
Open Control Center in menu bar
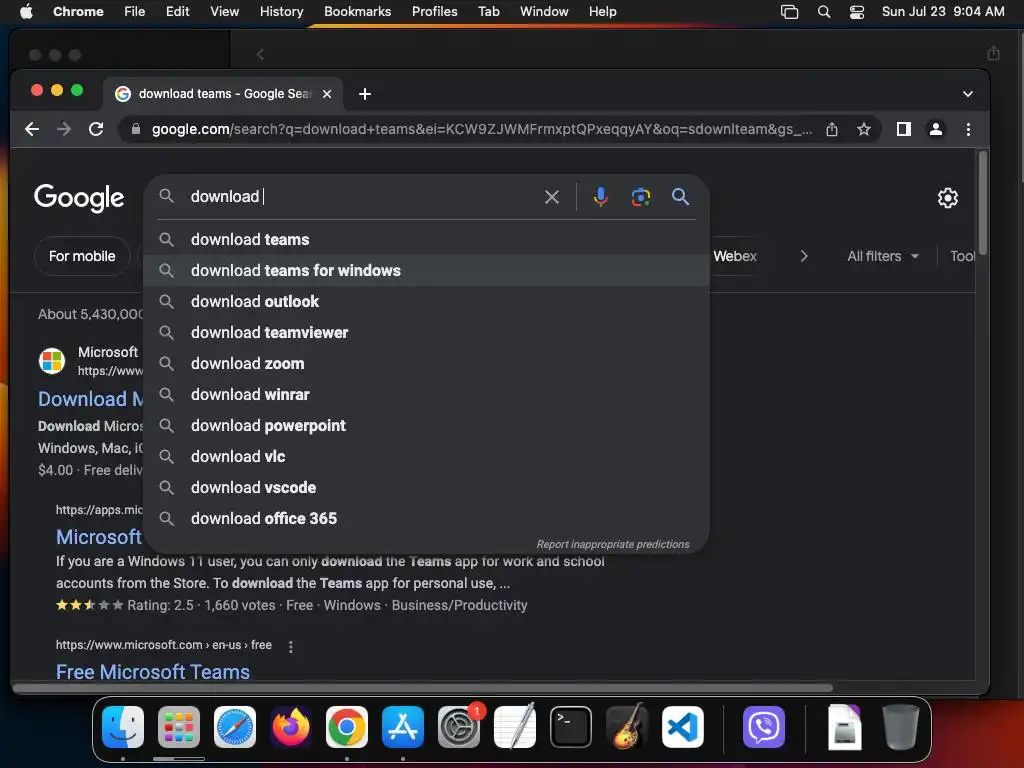pyautogui.click(x=857, y=12)
